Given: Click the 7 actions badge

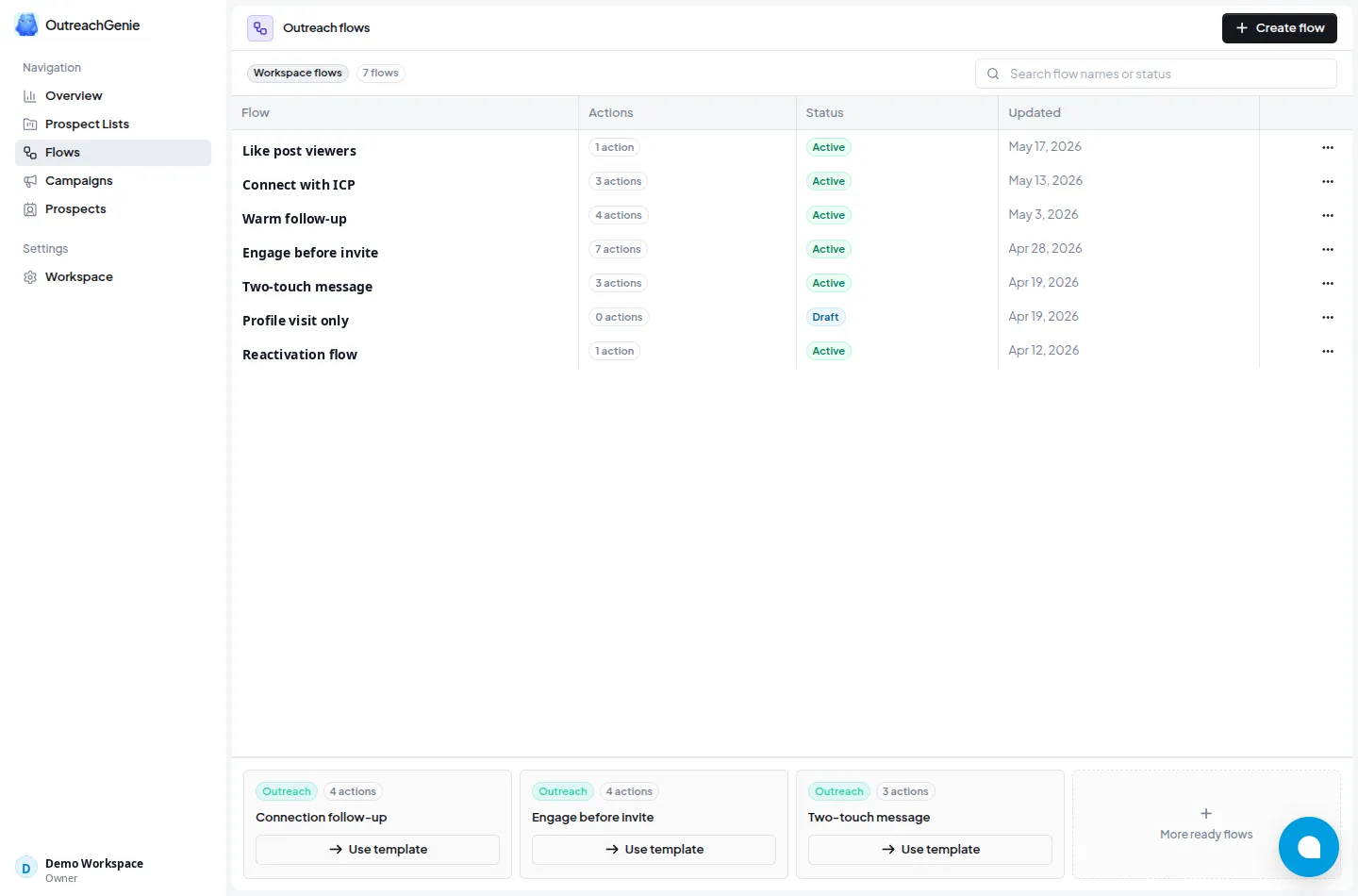Looking at the screenshot, I should click(619, 249).
